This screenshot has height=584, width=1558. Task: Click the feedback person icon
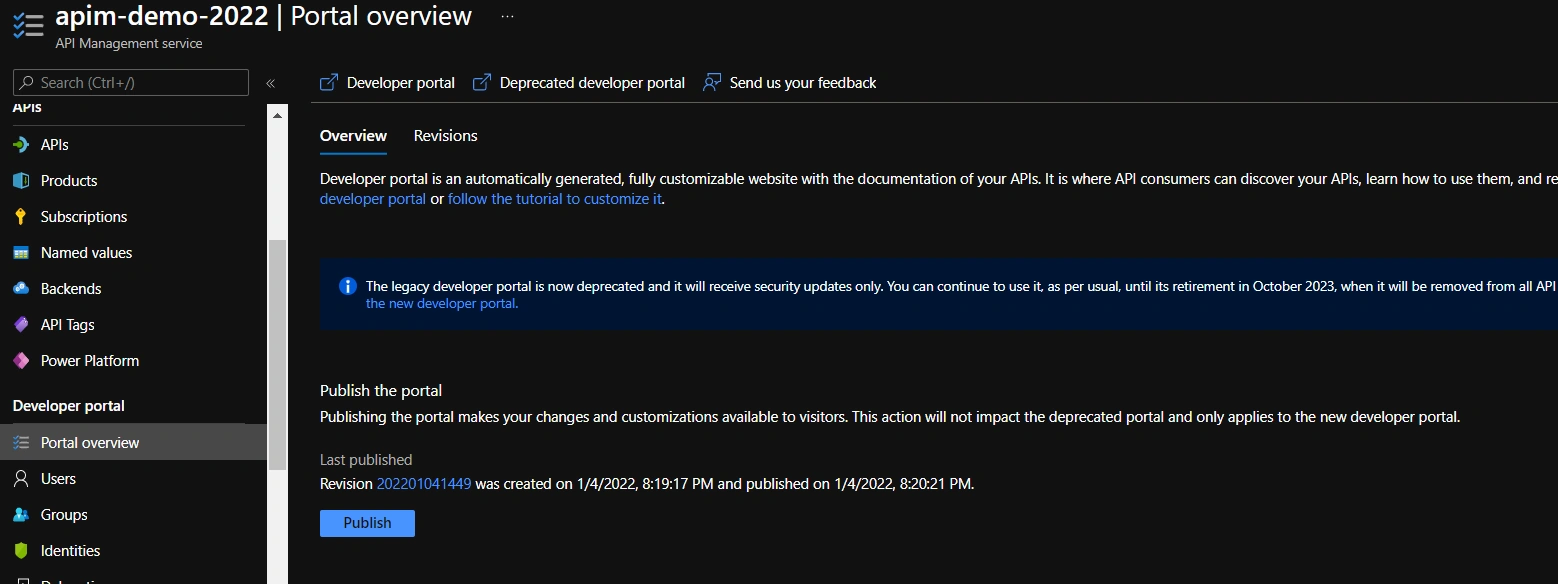tap(712, 83)
